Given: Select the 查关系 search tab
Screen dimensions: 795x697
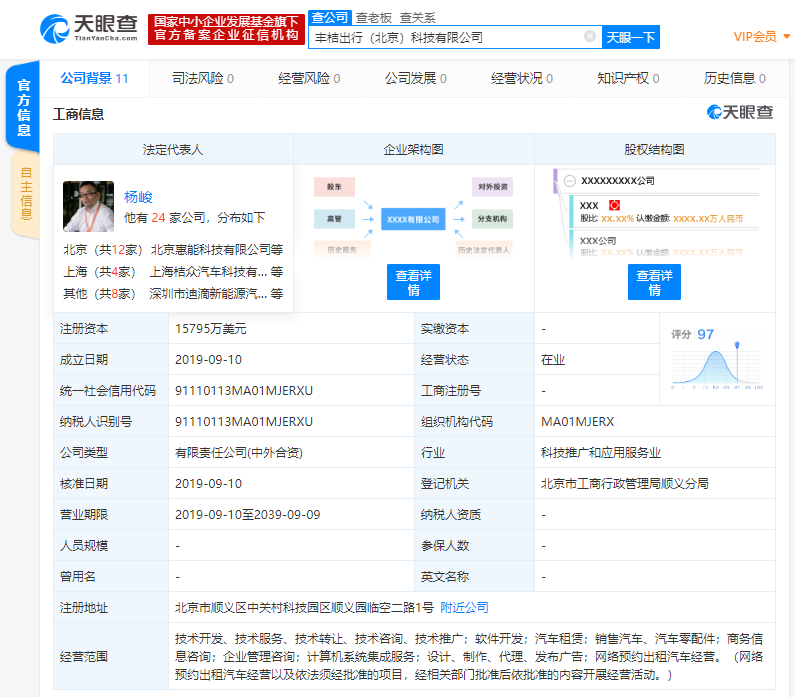Looking at the screenshot, I should (x=417, y=18).
